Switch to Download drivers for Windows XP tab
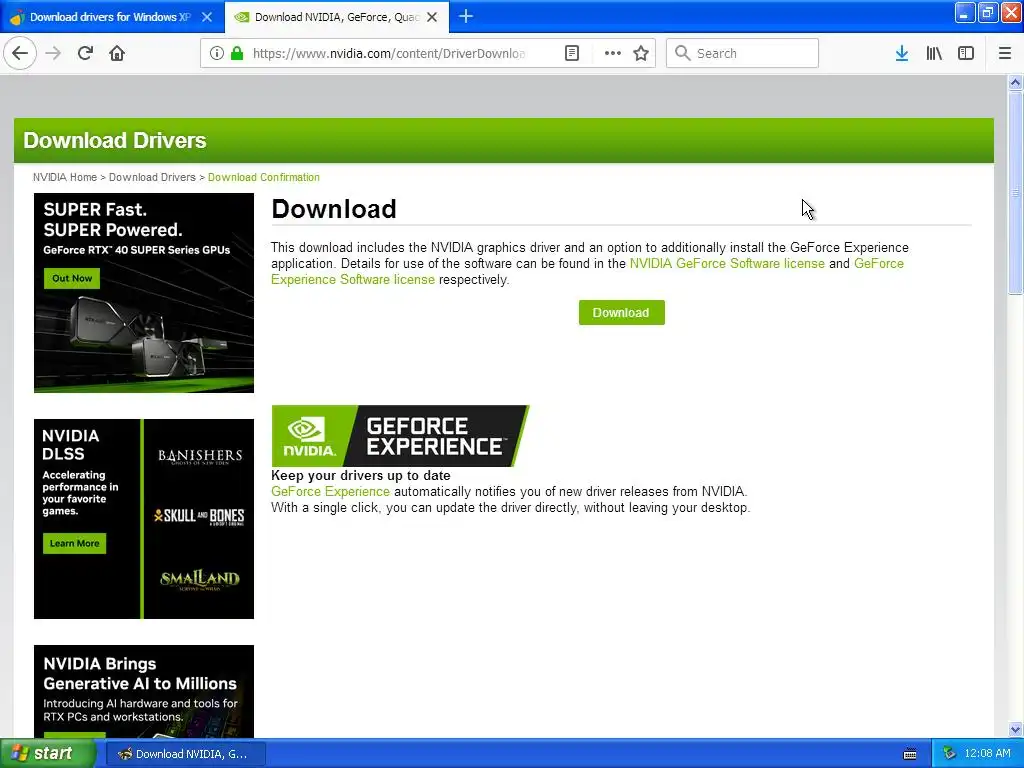The width and height of the screenshot is (1024, 768). (110, 17)
